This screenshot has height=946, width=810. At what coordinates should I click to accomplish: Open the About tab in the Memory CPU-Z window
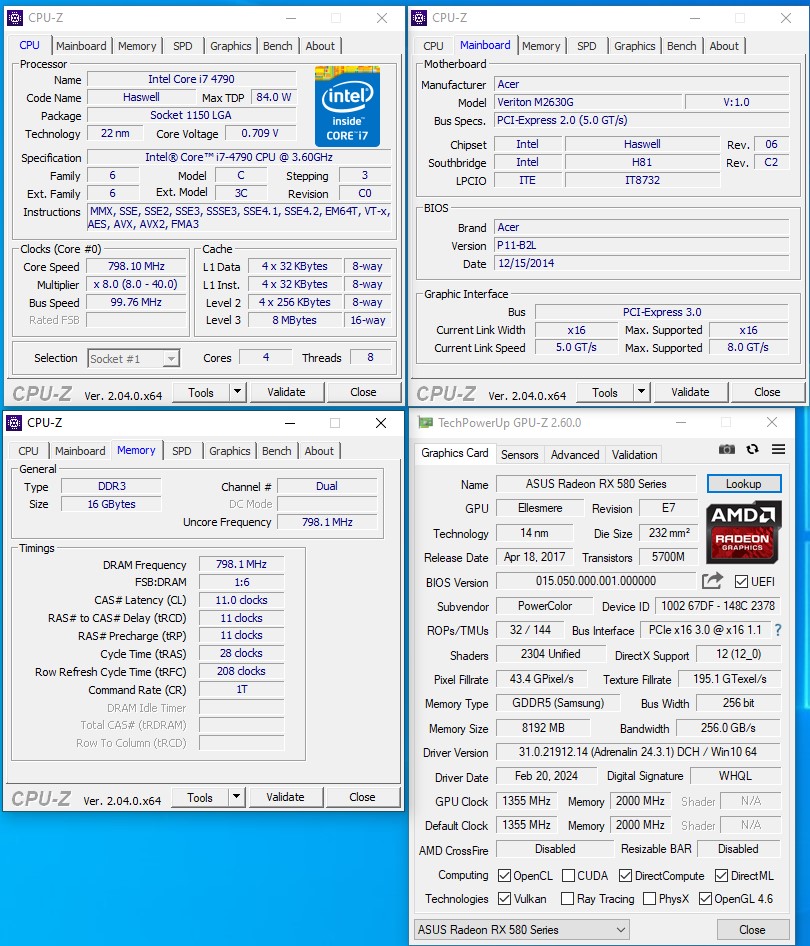[x=319, y=451]
